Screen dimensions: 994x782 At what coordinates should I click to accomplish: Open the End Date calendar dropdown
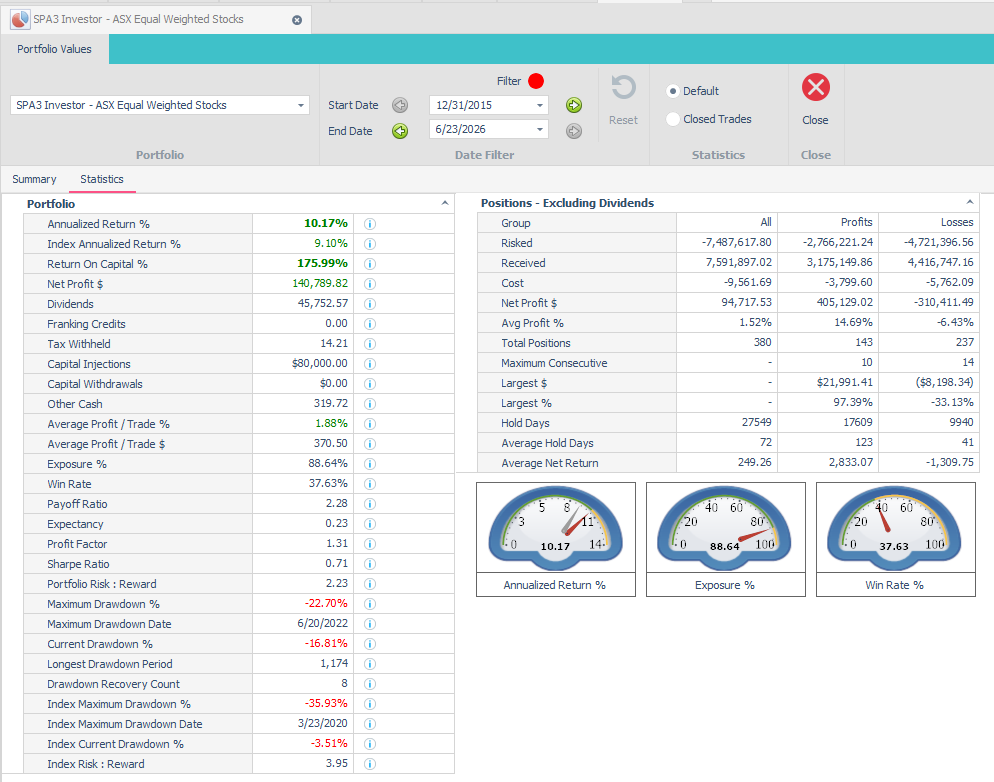[x=540, y=129]
